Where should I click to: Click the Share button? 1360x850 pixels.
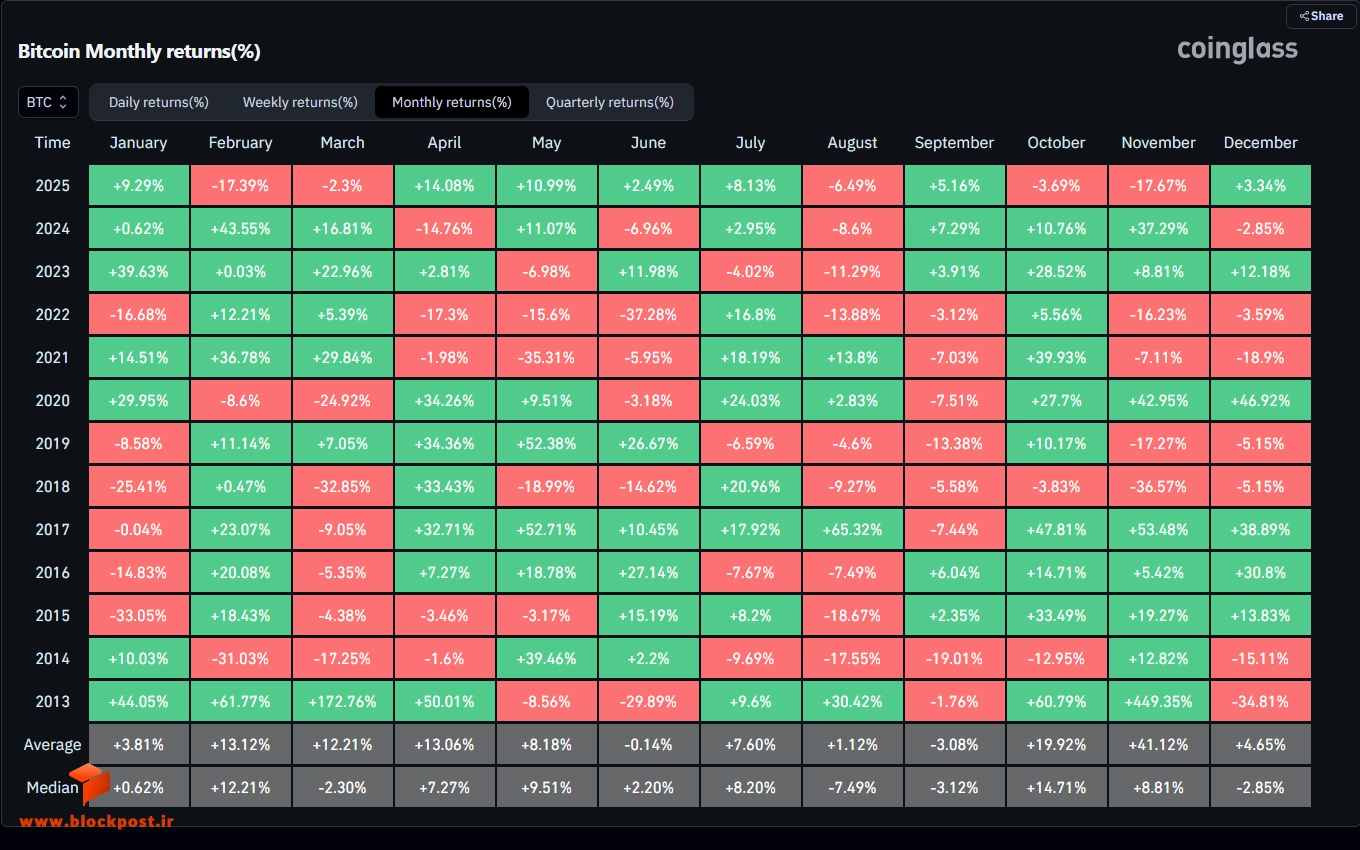coord(1321,16)
